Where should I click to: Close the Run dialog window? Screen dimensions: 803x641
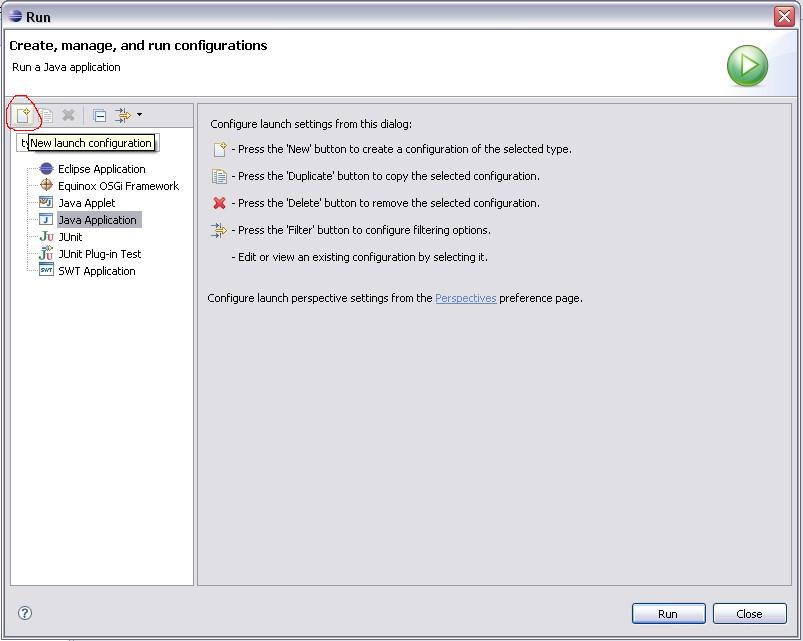[784, 16]
